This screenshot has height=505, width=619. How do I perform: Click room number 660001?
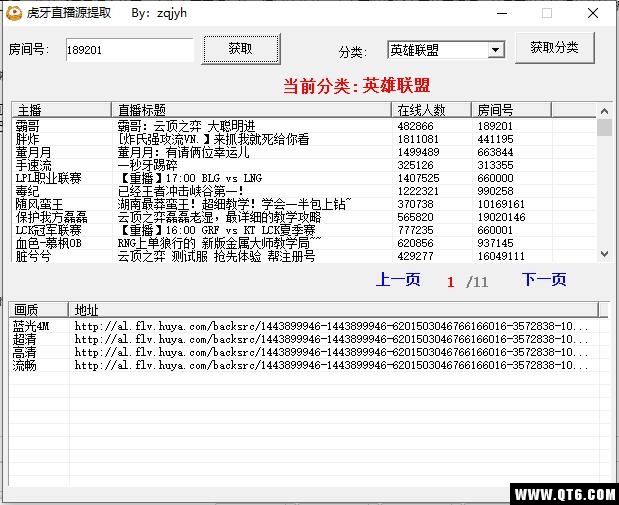[x=495, y=231]
